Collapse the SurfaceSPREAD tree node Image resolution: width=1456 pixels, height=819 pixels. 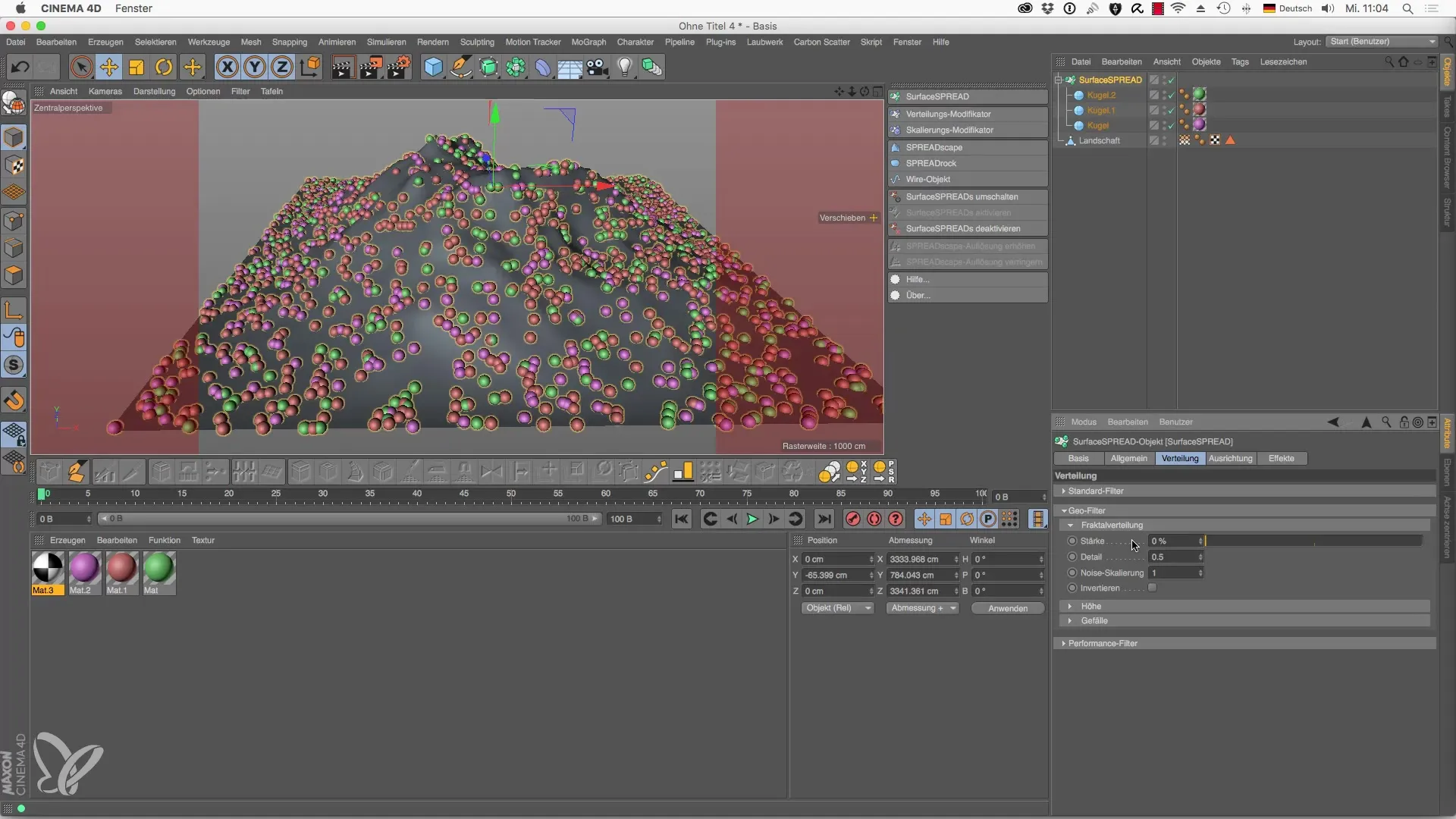[x=1059, y=80]
